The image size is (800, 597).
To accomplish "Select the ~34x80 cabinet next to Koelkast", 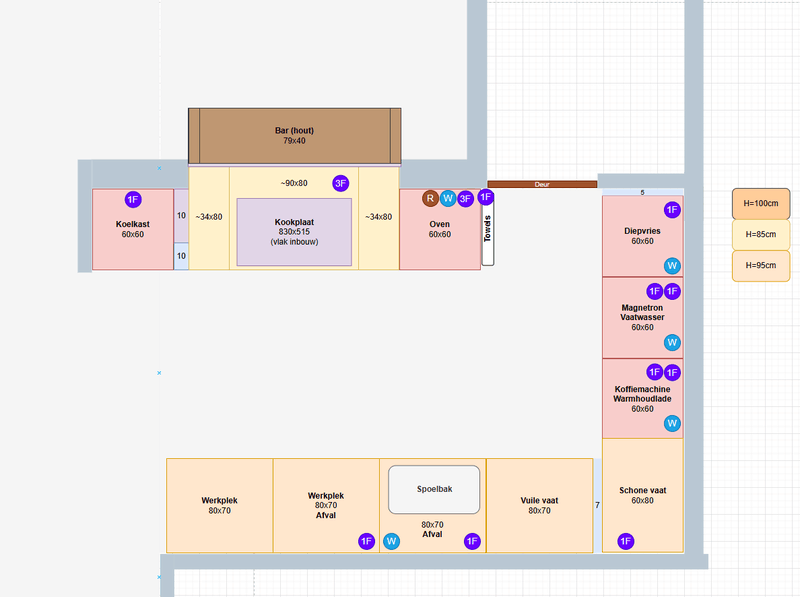I will click(209, 217).
